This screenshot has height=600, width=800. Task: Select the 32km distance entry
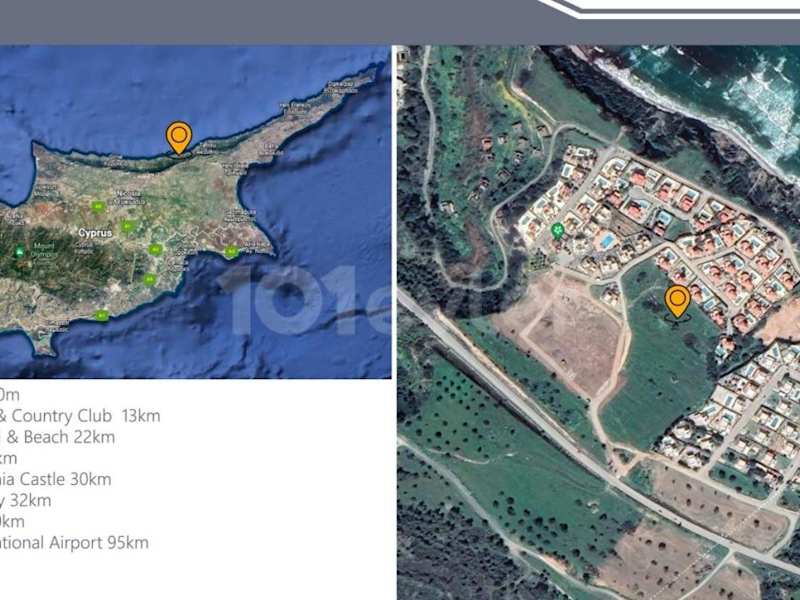point(26,500)
